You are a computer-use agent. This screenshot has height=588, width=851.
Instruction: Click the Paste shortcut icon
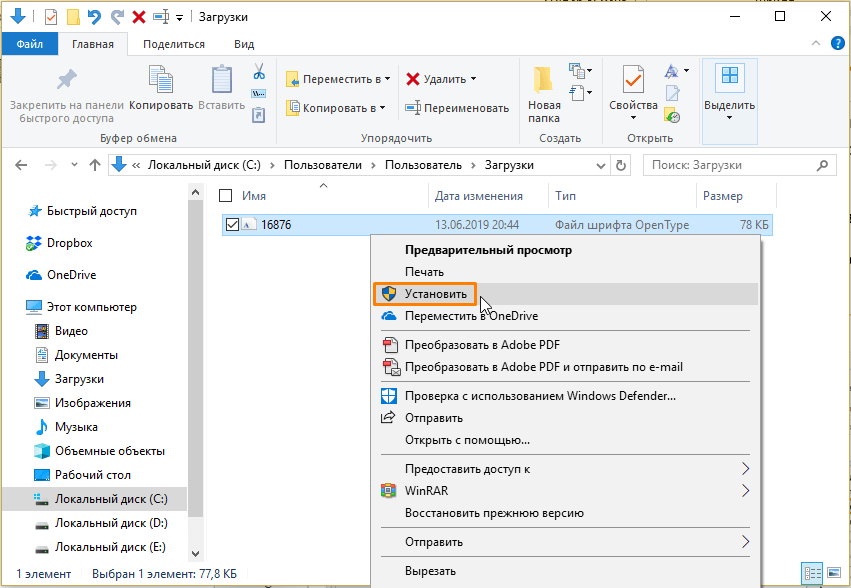[258, 115]
